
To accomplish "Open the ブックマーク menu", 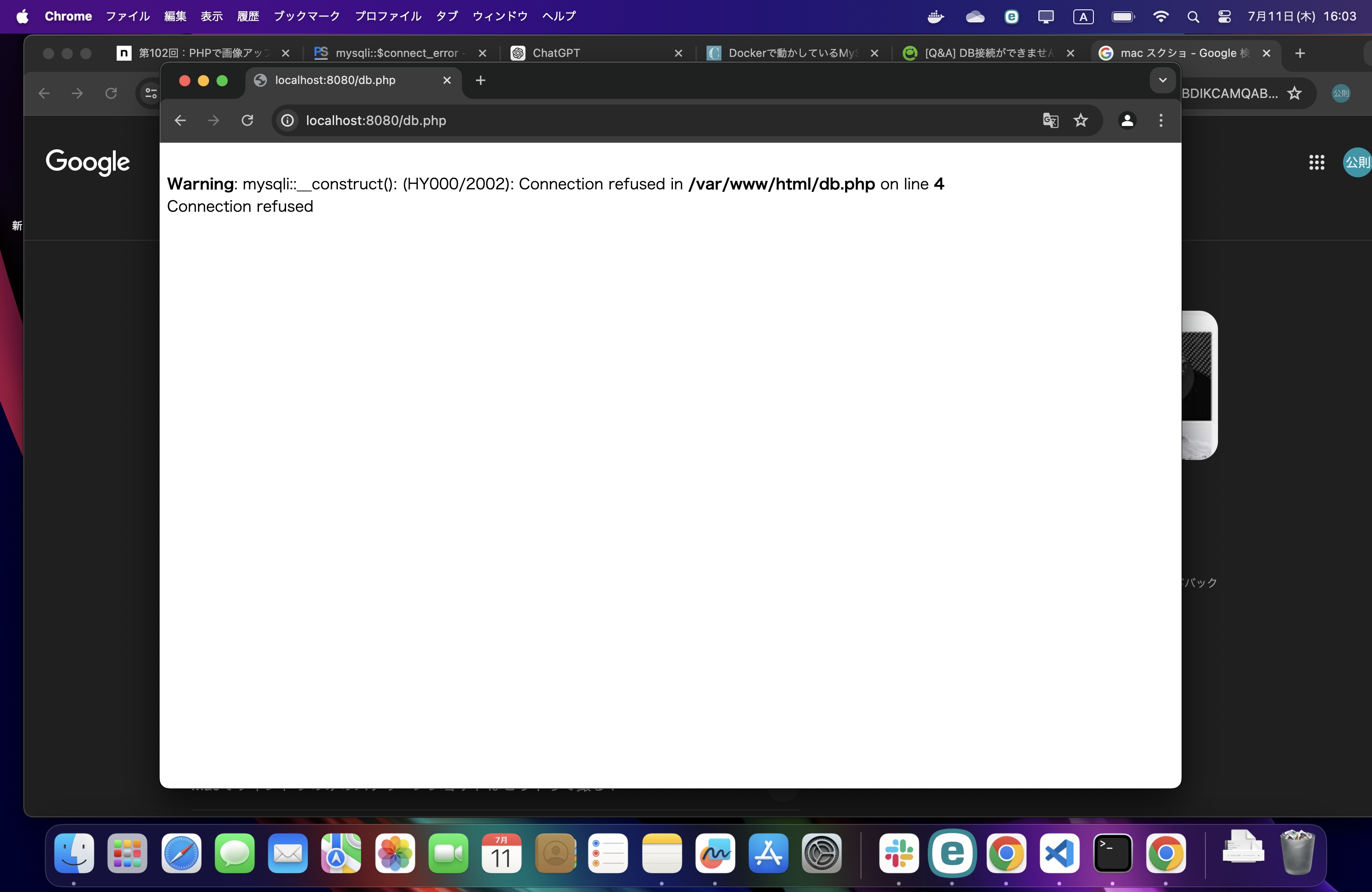I will coord(307,16).
